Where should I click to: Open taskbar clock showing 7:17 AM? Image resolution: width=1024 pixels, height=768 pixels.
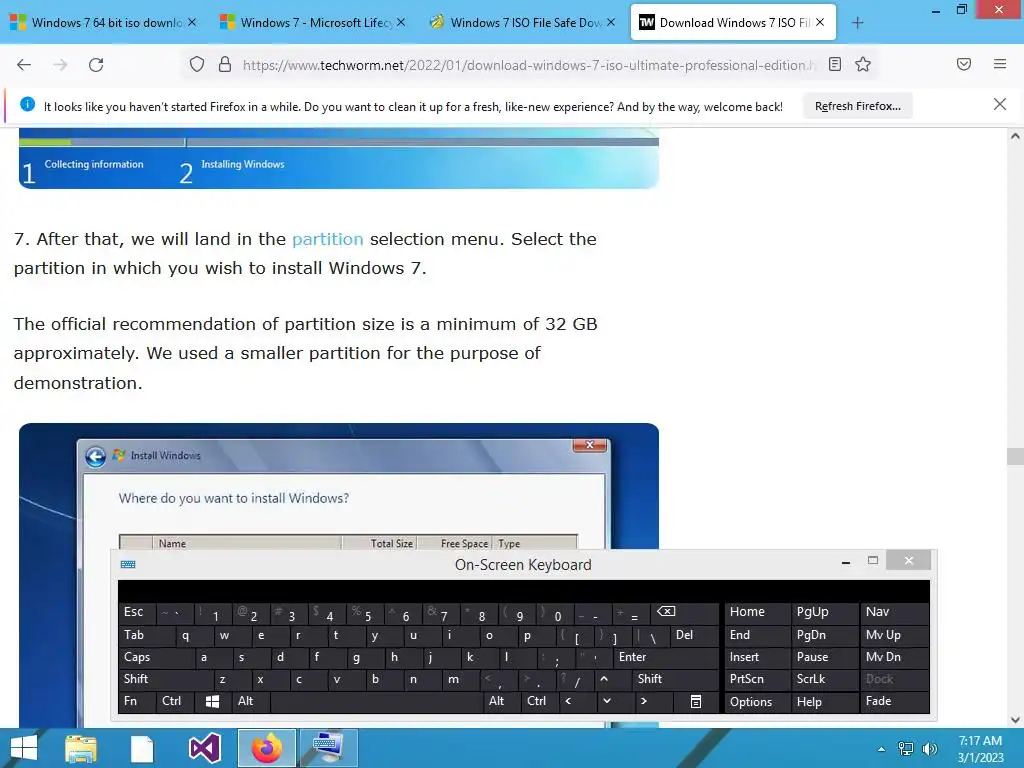[980, 749]
